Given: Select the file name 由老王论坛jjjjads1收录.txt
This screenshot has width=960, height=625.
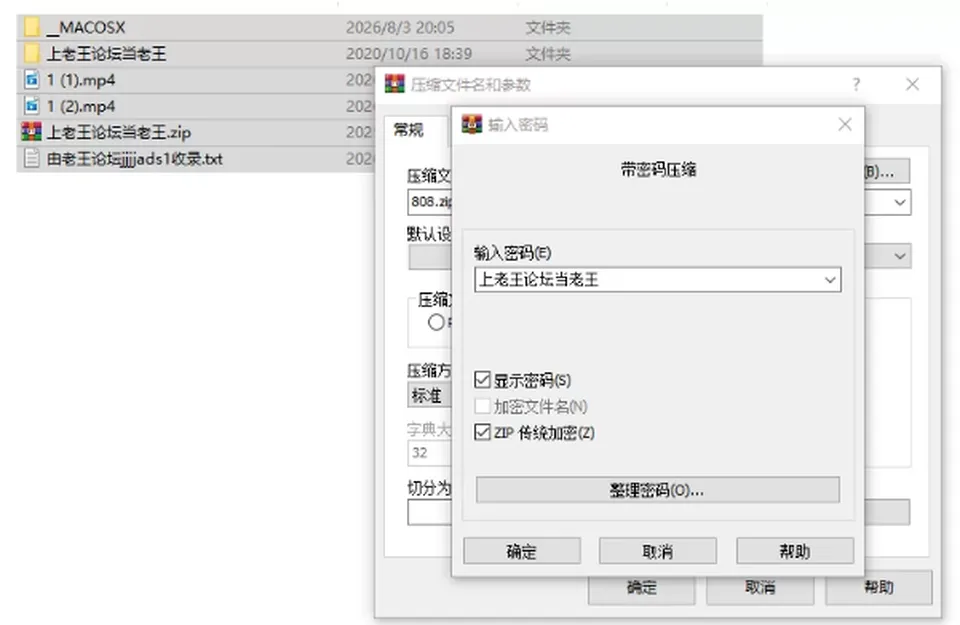Looking at the screenshot, I should click(135, 159).
